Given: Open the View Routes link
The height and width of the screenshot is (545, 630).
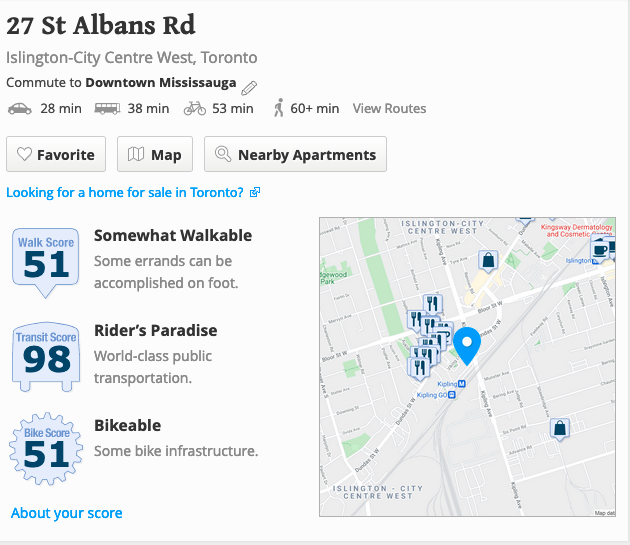Looking at the screenshot, I should tap(389, 108).
